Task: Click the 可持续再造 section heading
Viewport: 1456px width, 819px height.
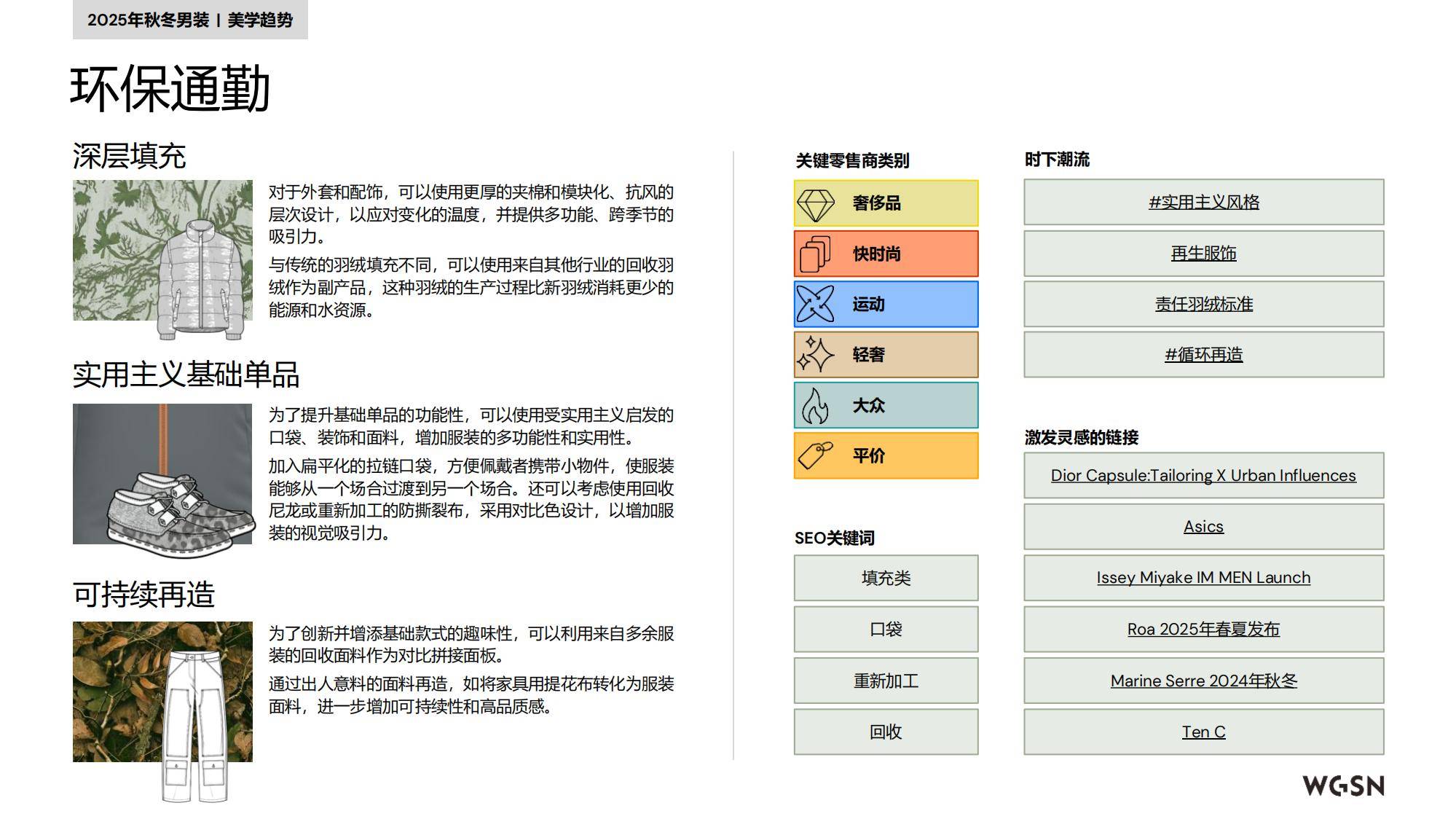Action: 143,595
